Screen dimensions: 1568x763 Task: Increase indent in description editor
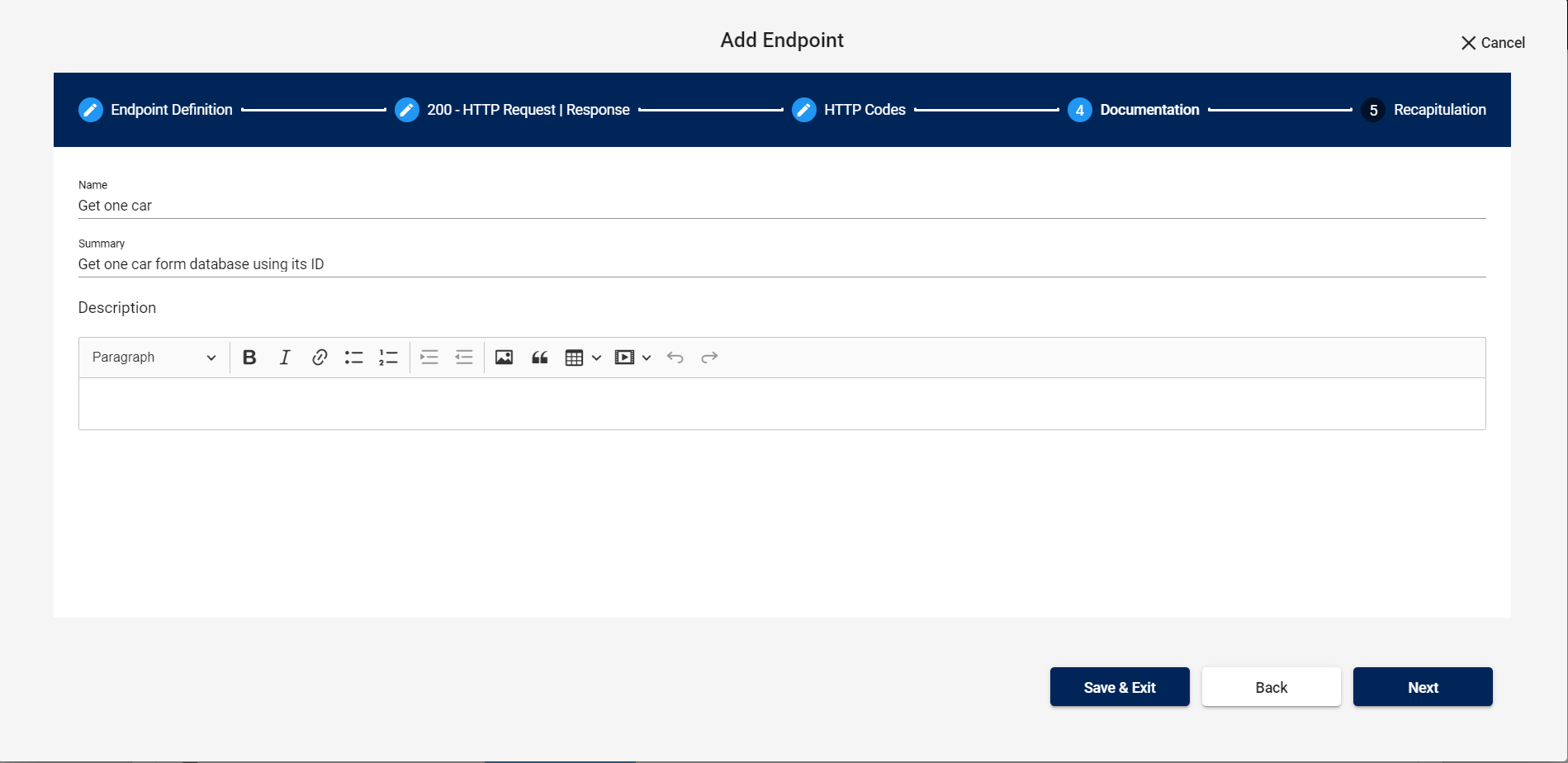point(429,358)
